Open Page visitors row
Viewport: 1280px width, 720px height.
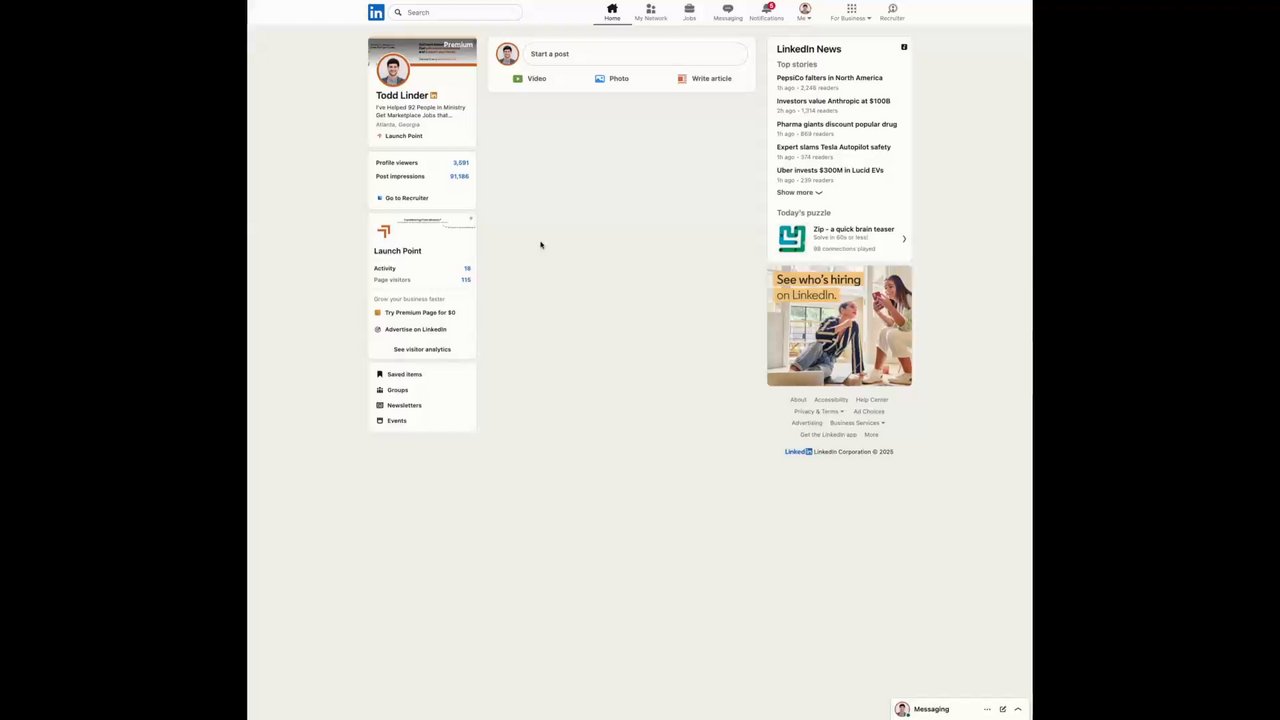[x=422, y=280]
